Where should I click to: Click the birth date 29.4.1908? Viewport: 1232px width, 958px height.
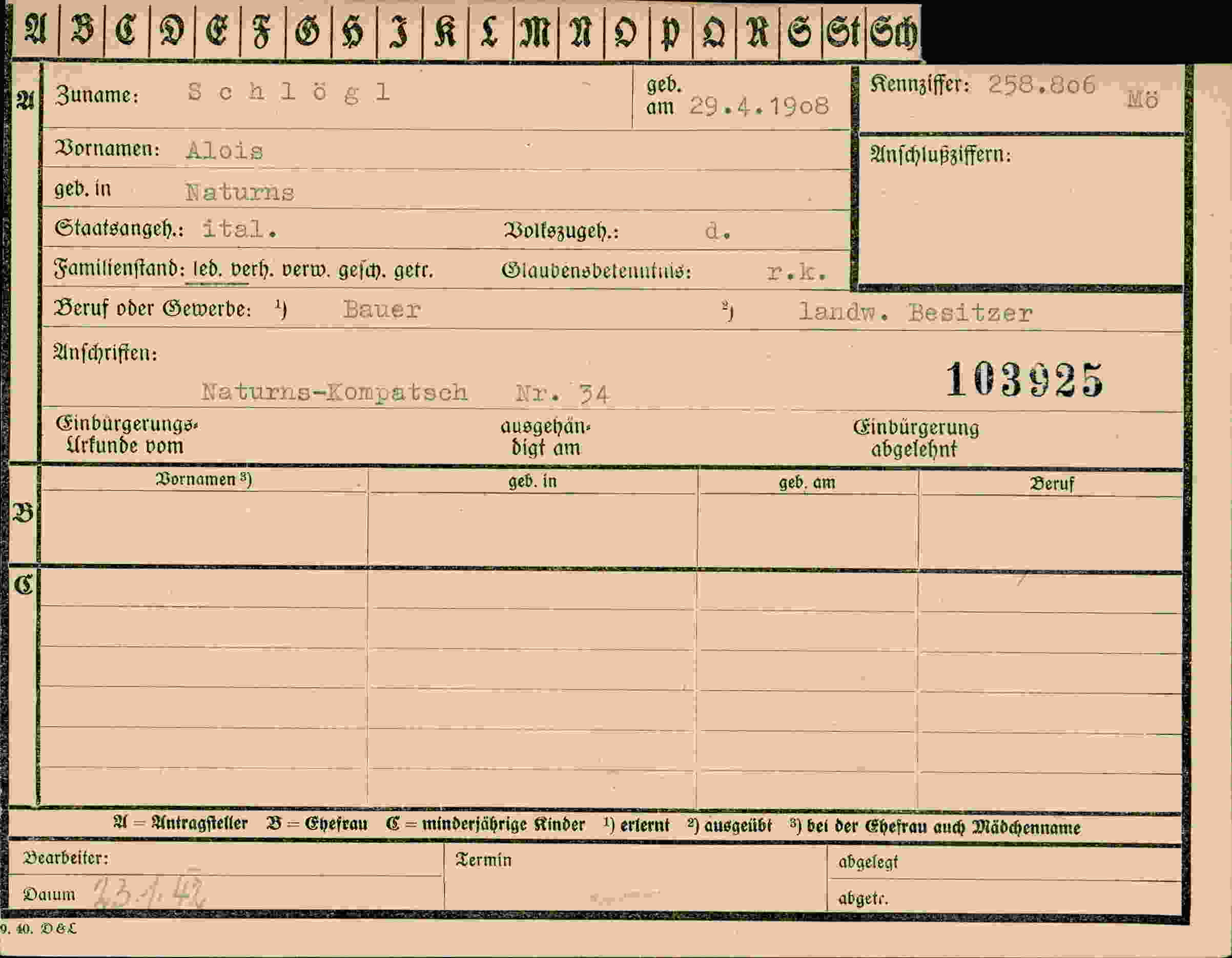(758, 107)
